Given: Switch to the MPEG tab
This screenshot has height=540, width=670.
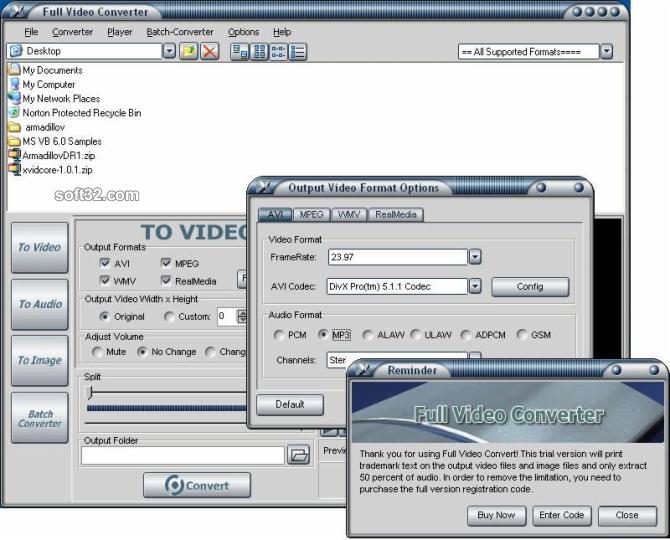Looking at the screenshot, I should [x=311, y=215].
